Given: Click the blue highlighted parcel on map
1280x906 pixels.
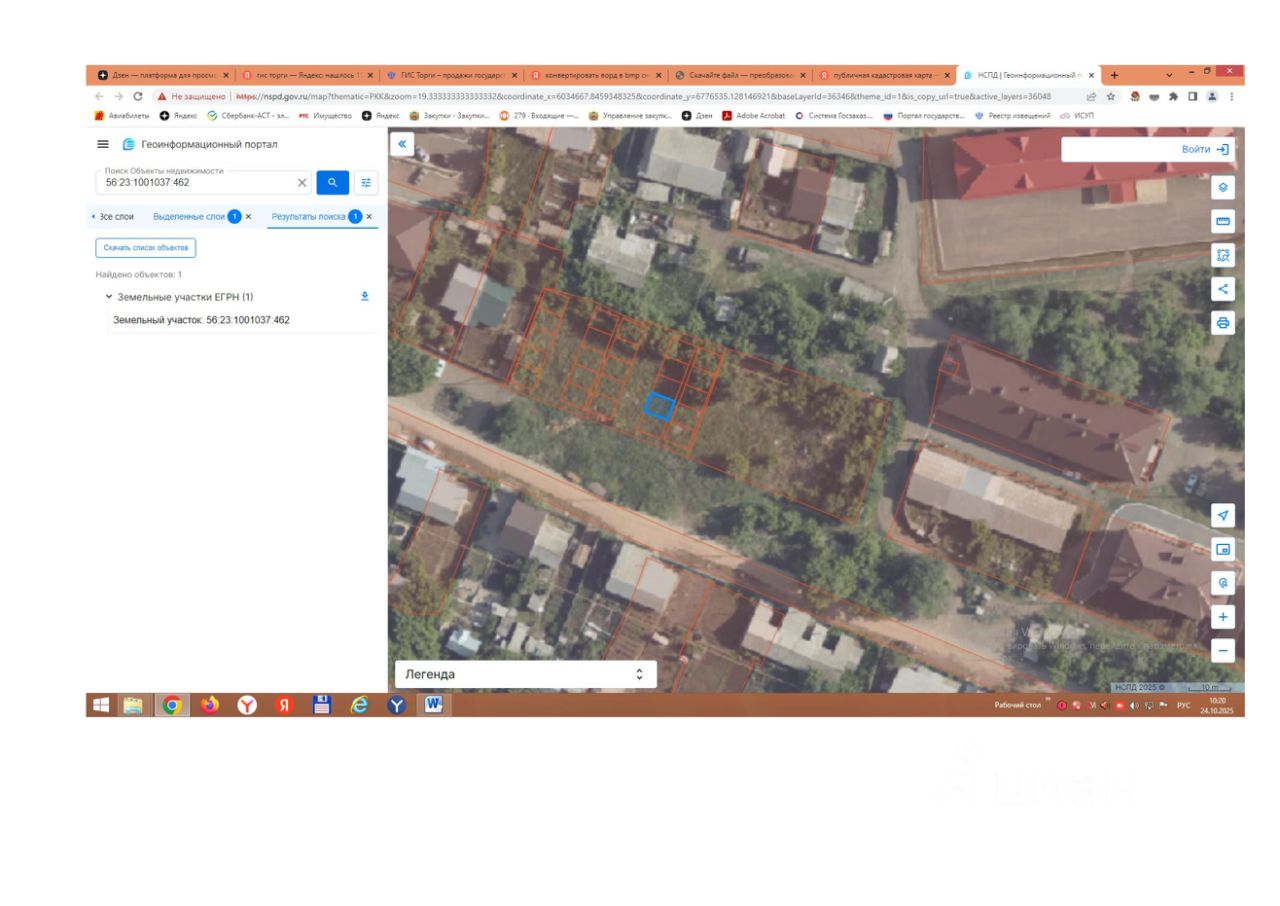Looking at the screenshot, I should (659, 406).
